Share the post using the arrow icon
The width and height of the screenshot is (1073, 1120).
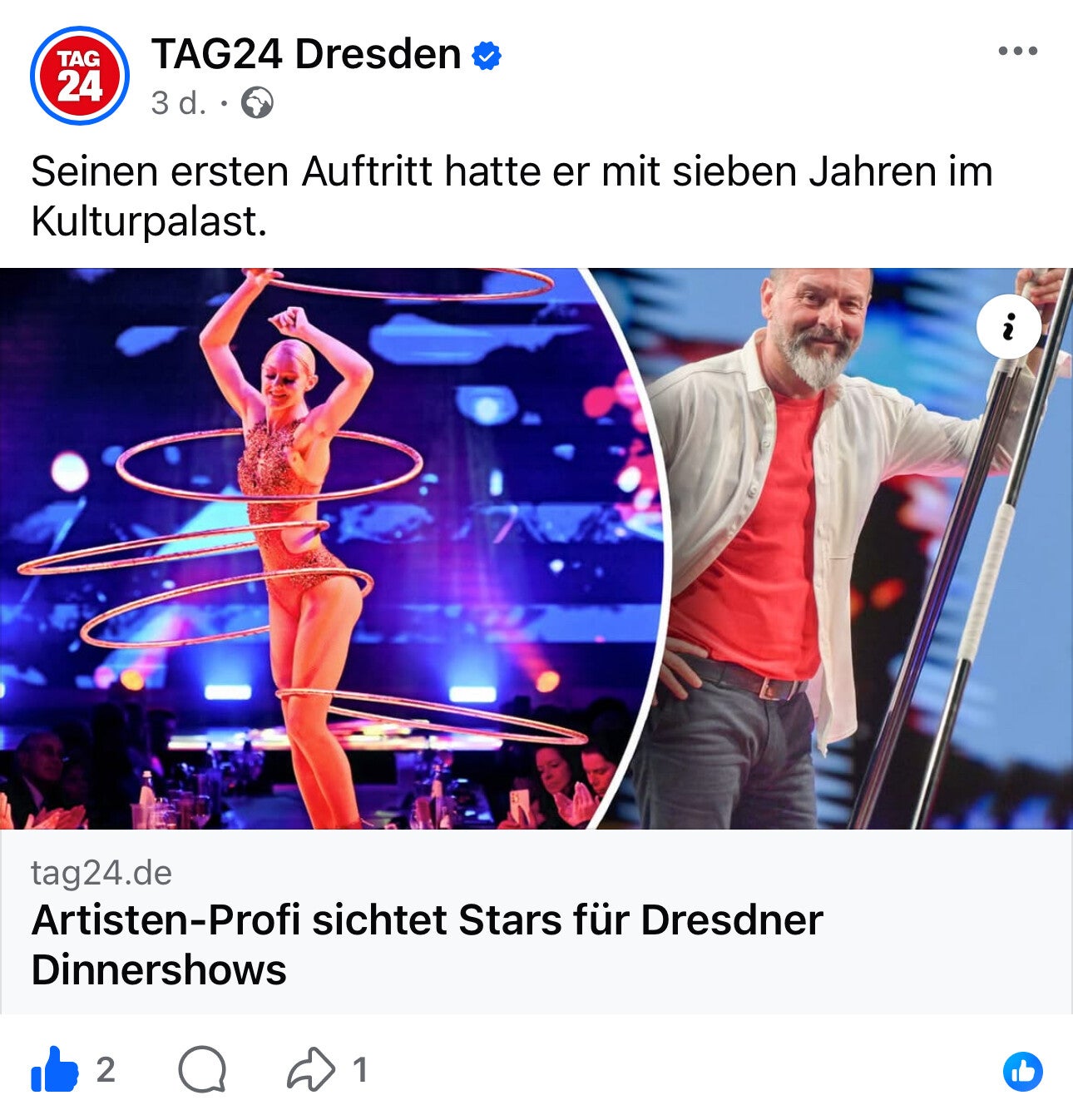[311, 1069]
